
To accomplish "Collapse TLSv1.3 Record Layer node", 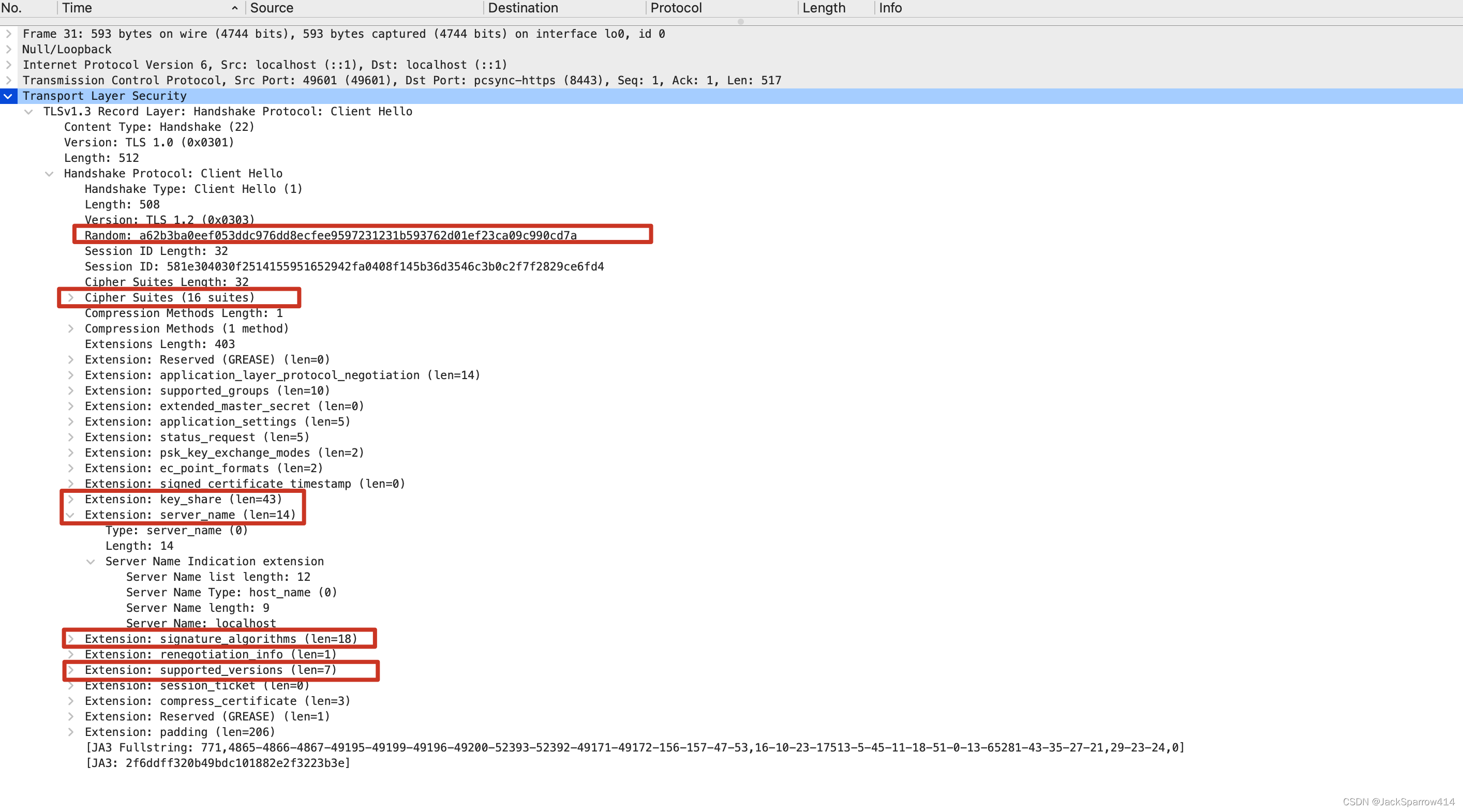I will (x=29, y=112).
